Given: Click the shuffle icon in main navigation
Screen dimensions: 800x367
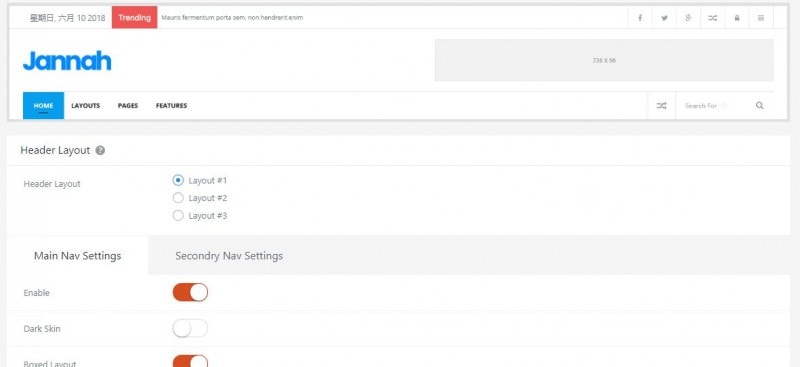Looking at the screenshot, I should point(661,106).
